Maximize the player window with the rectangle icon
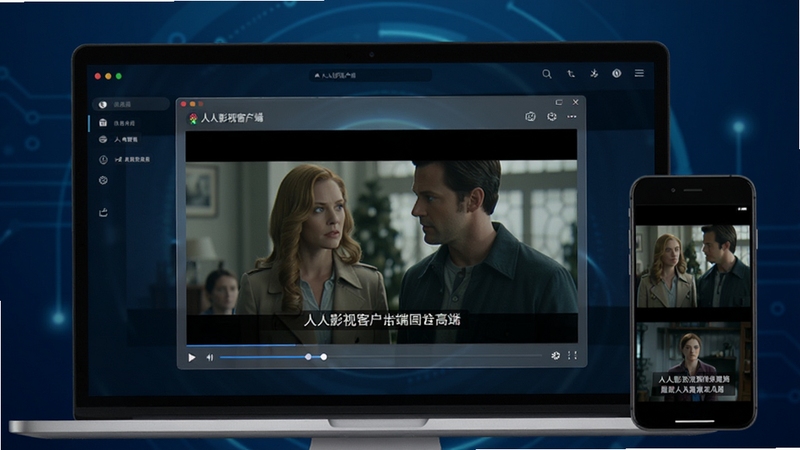The width and height of the screenshot is (800, 450). click(x=559, y=103)
